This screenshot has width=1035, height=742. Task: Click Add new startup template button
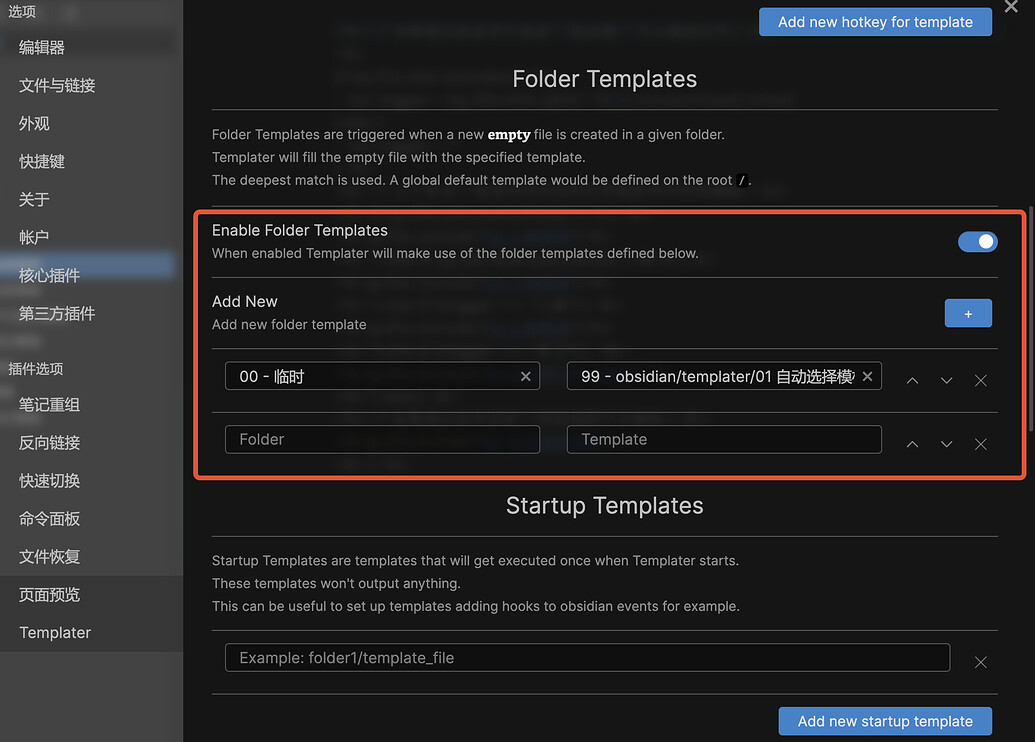(x=885, y=721)
